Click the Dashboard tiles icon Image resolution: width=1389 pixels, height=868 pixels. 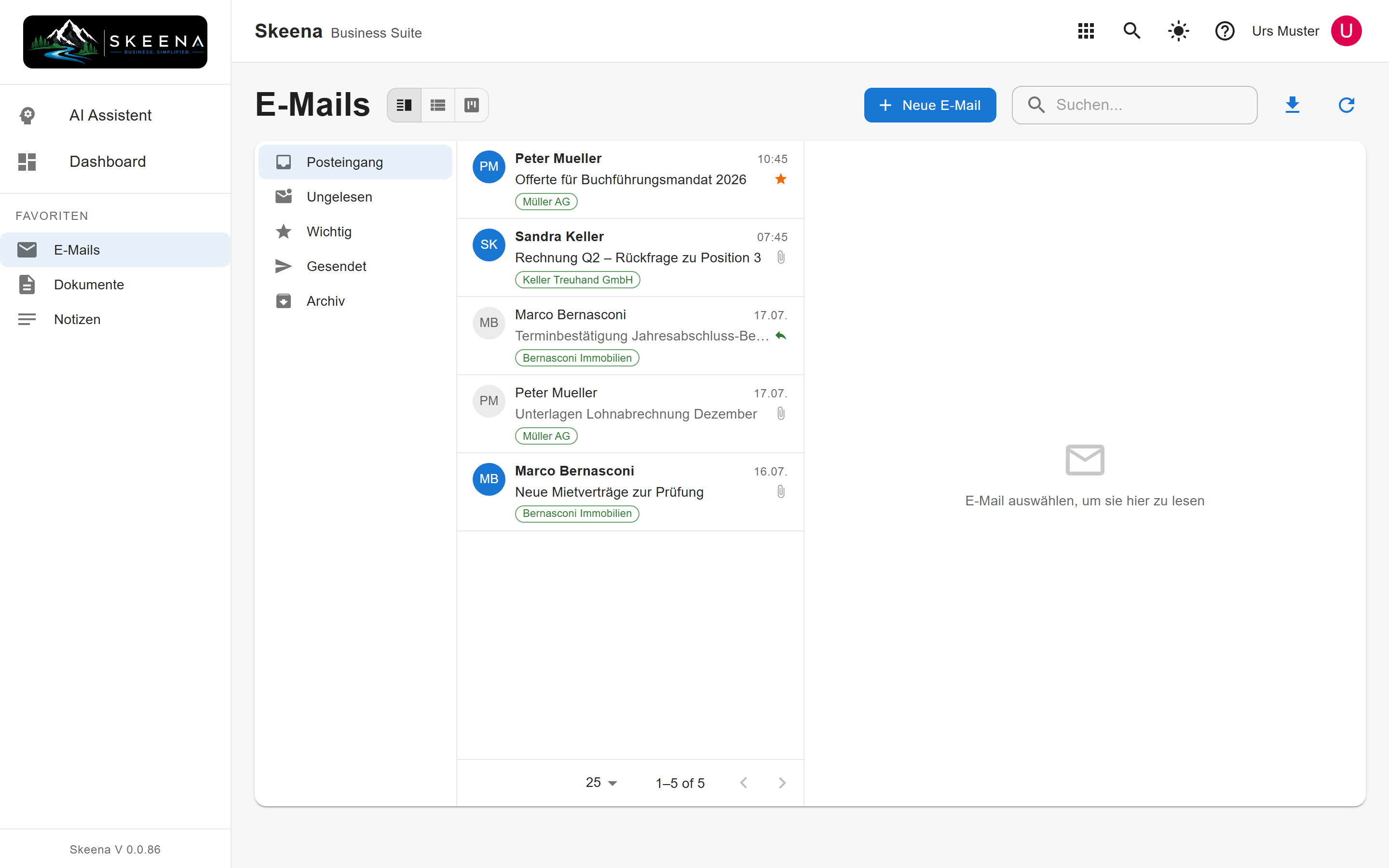click(27, 162)
